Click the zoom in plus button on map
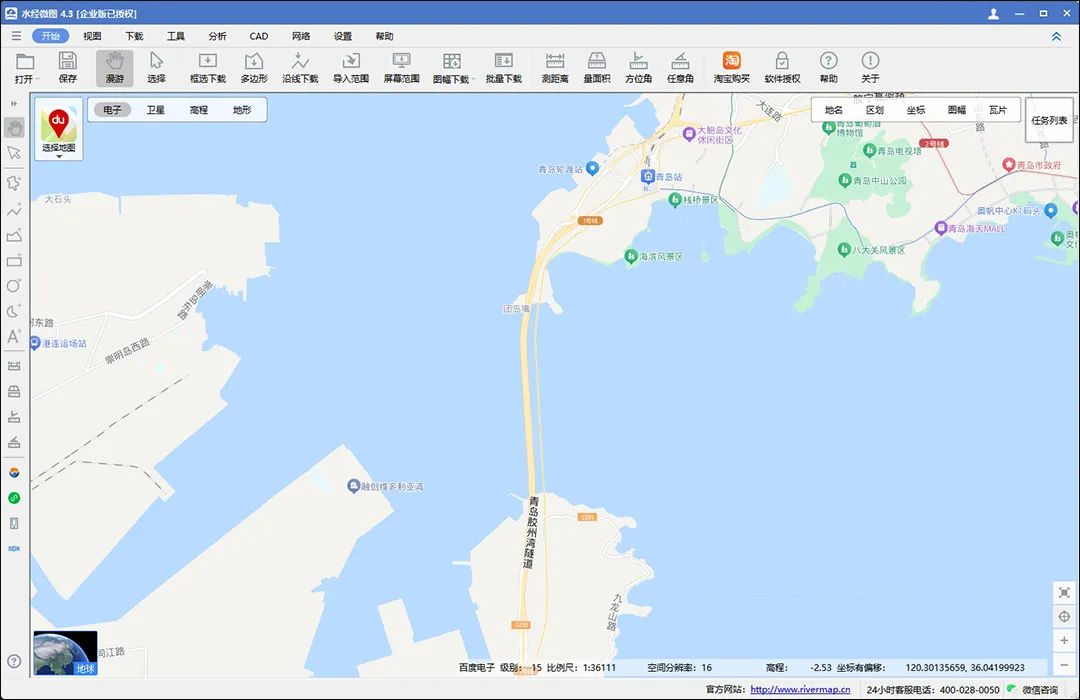Screen dimensions: 1080x700 click(1064, 640)
